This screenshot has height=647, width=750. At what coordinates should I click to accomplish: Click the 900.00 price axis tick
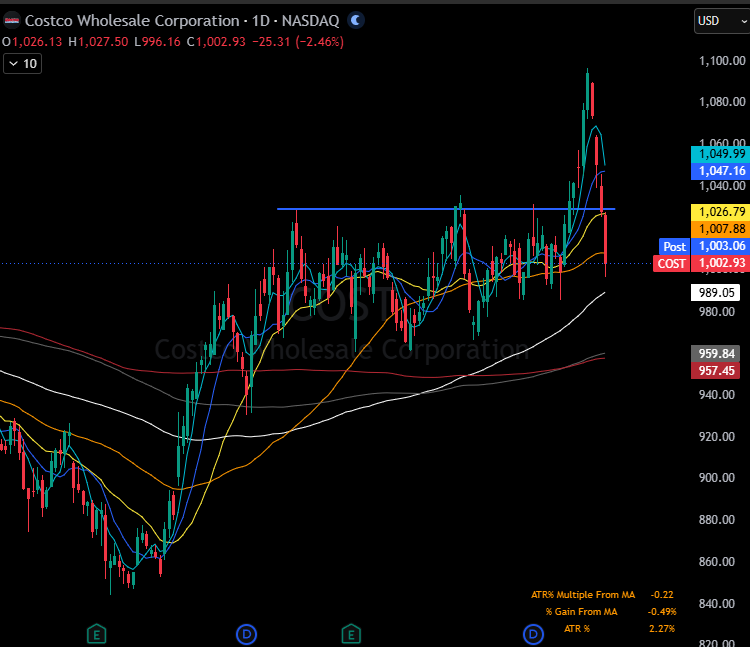[x=717, y=478]
